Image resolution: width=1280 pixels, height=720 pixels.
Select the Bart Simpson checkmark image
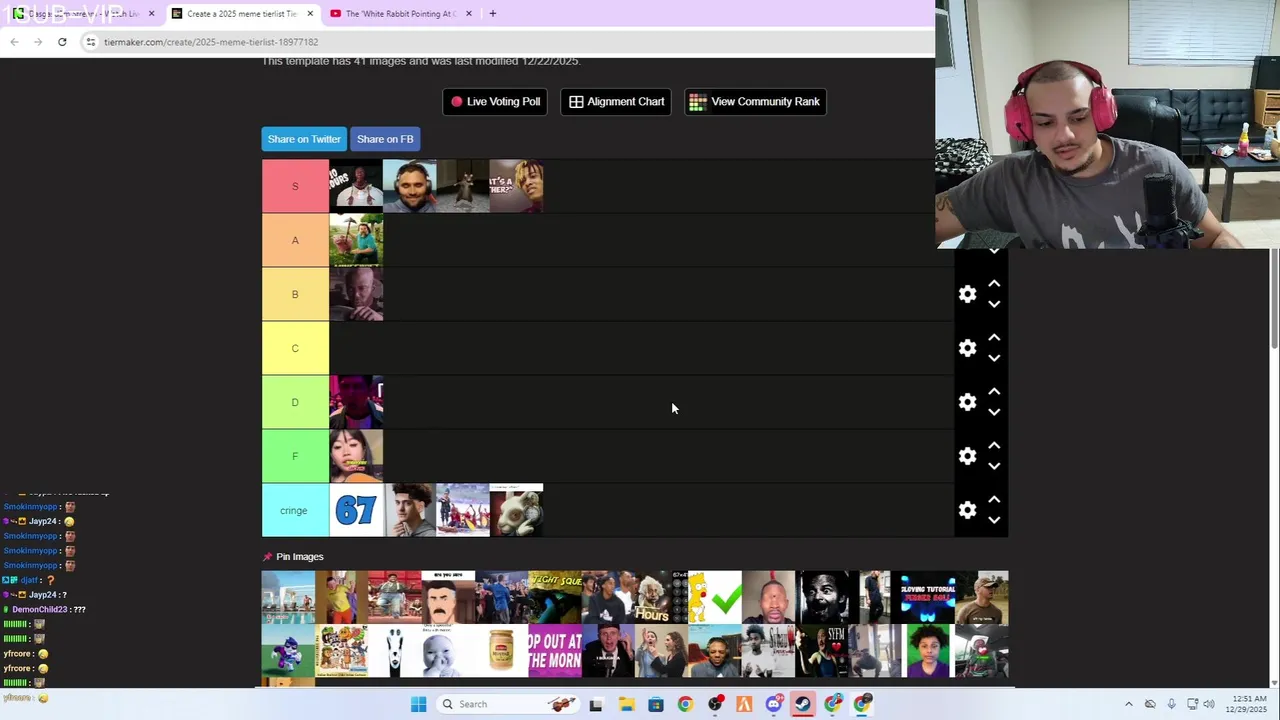(715, 597)
